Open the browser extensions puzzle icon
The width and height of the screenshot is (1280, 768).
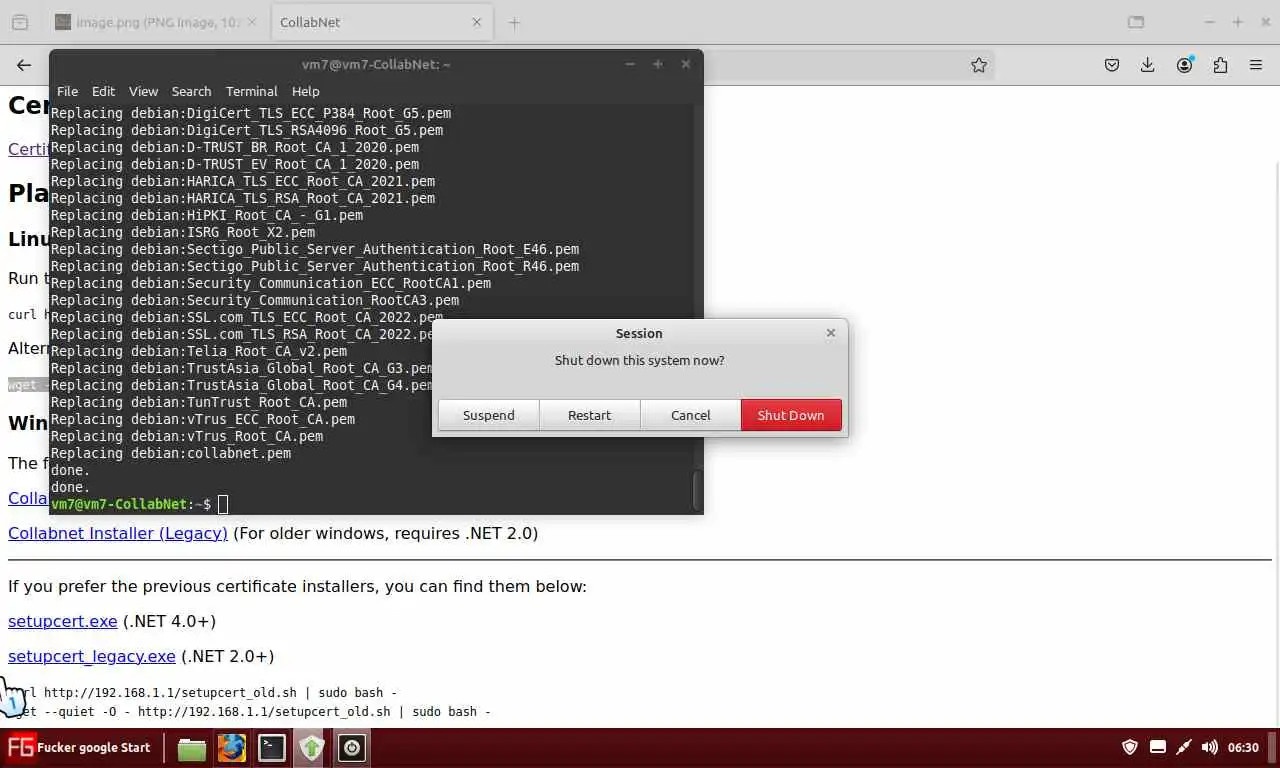pos(1220,65)
